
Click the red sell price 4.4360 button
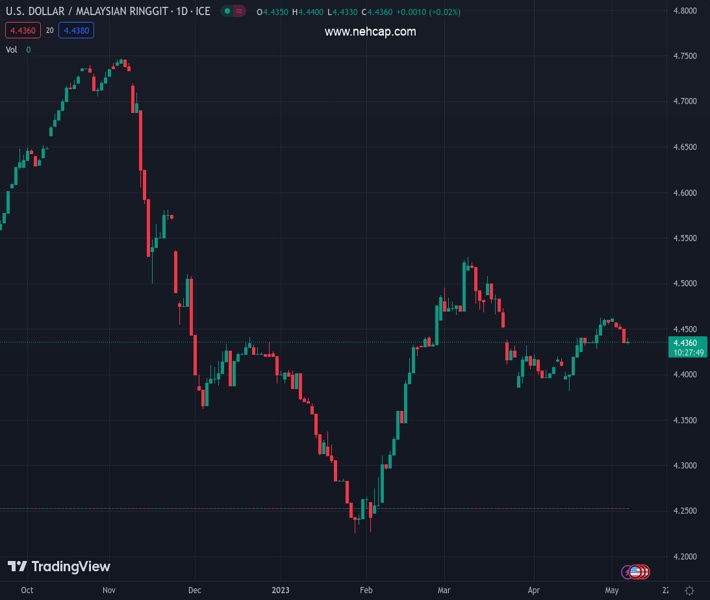coord(21,31)
